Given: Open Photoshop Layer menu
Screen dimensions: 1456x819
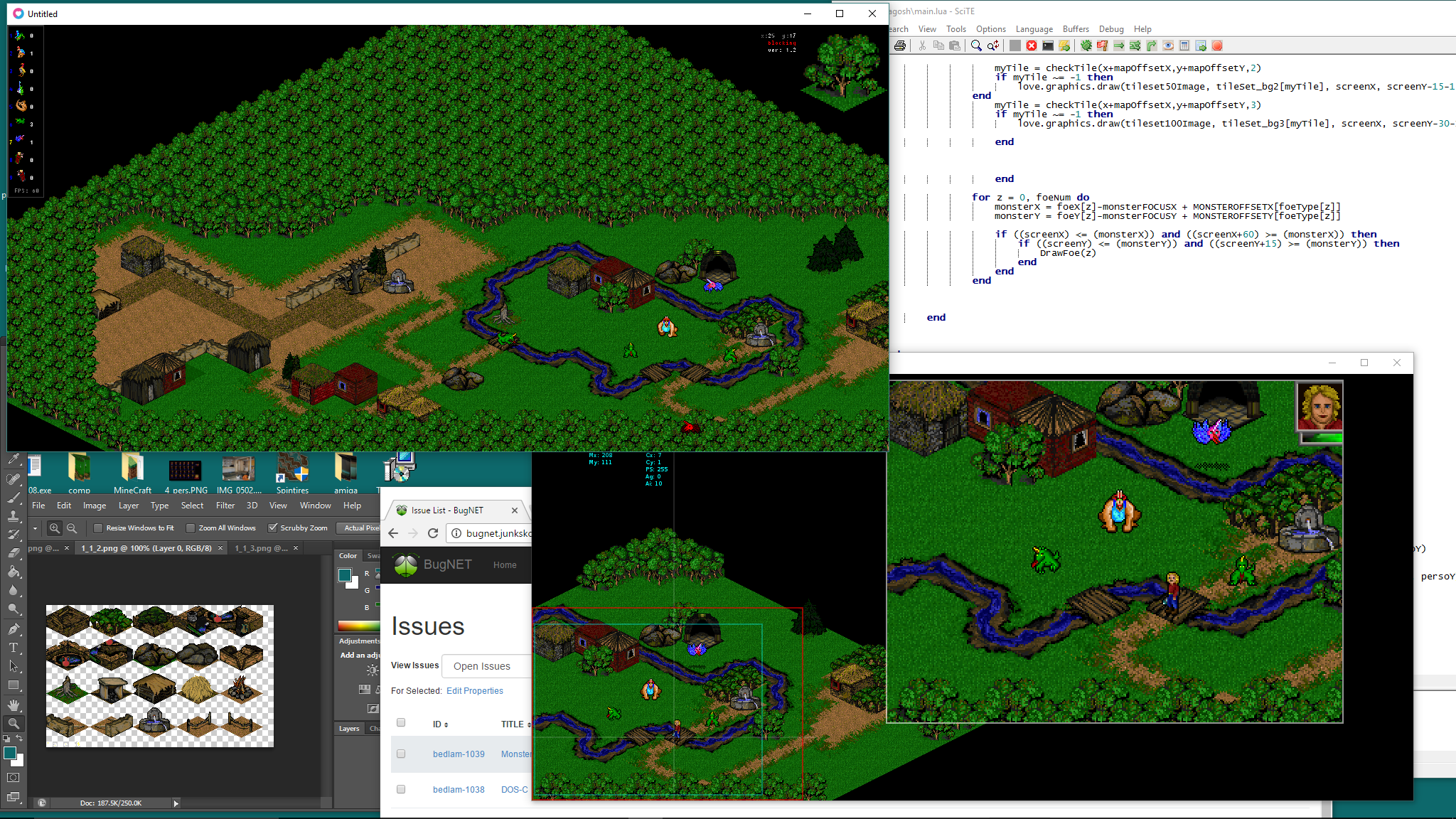Looking at the screenshot, I should coord(129,505).
